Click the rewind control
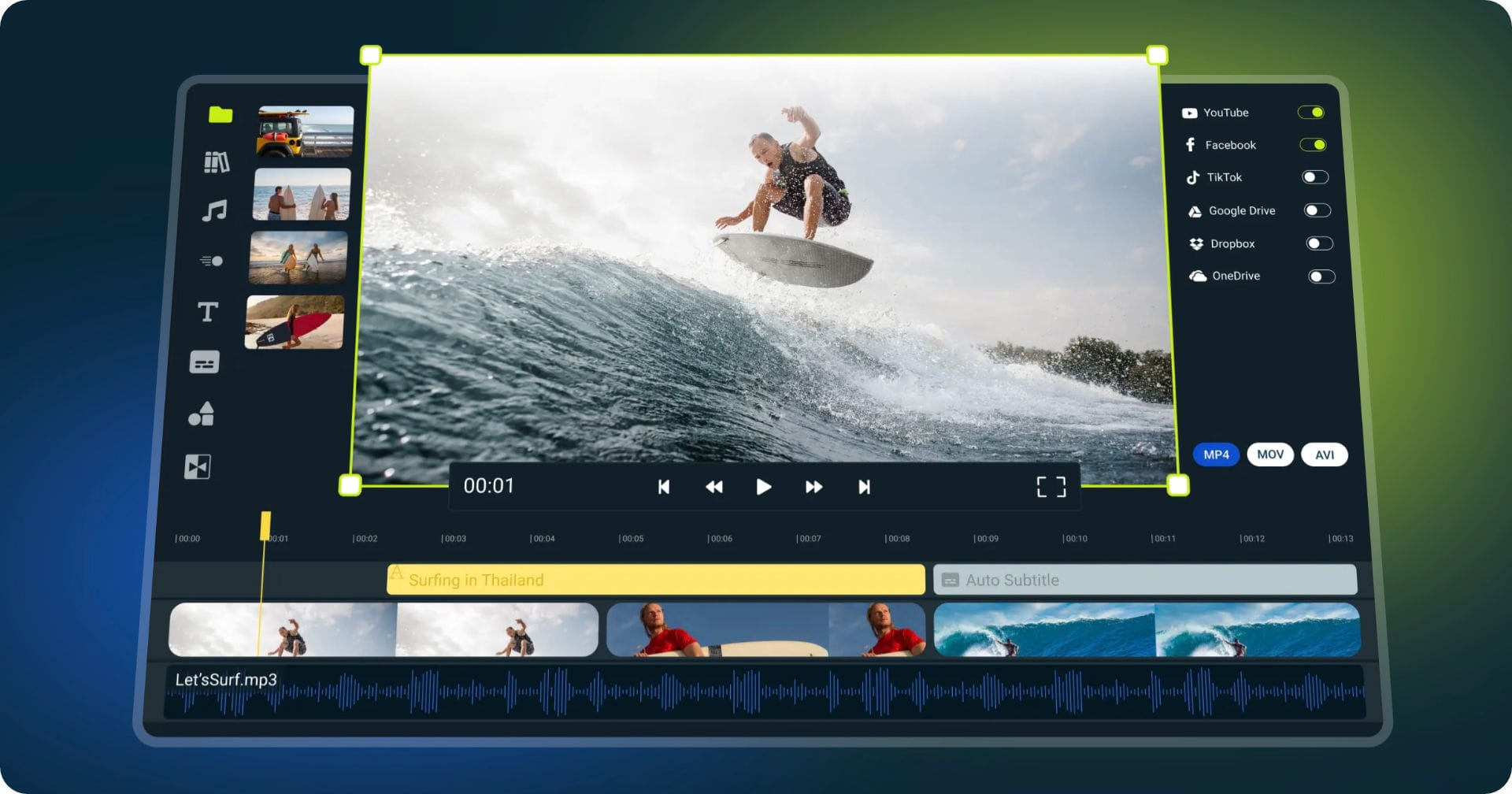 click(x=713, y=487)
